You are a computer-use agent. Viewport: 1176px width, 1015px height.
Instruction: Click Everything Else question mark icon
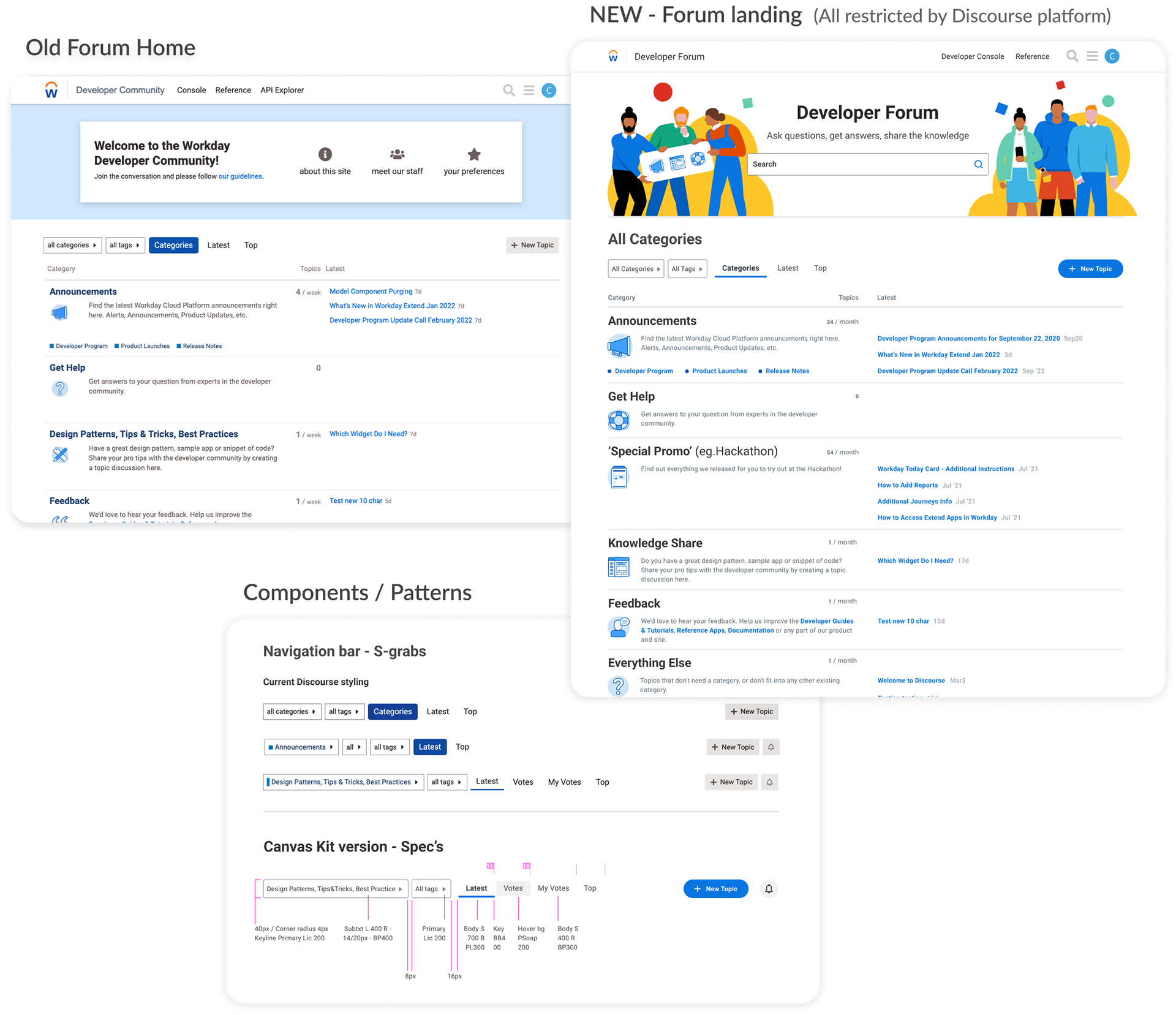618,686
